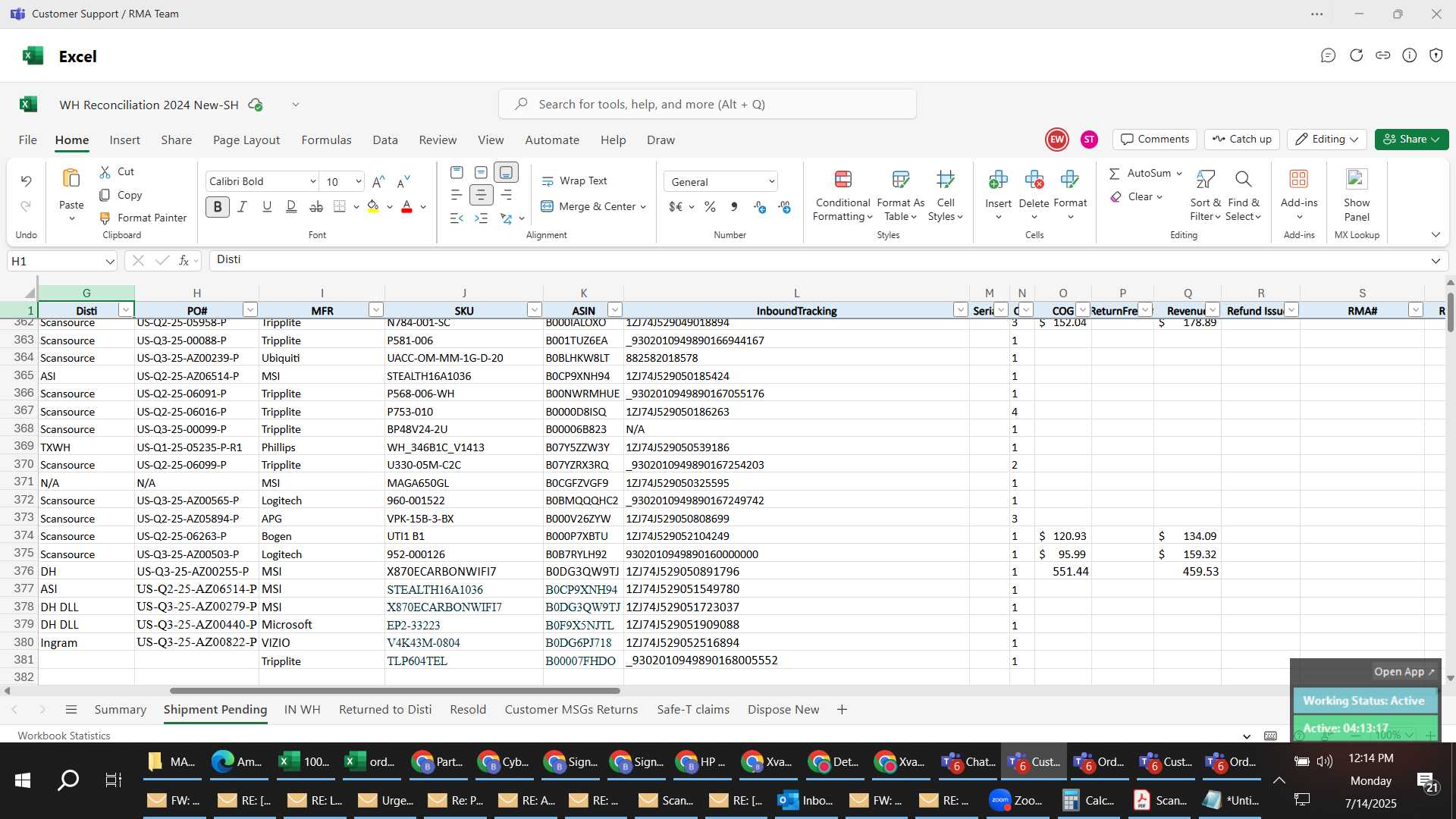1456x819 pixels.
Task: Click Workbook Statistics in status bar
Action: click(x=64, y=736)
